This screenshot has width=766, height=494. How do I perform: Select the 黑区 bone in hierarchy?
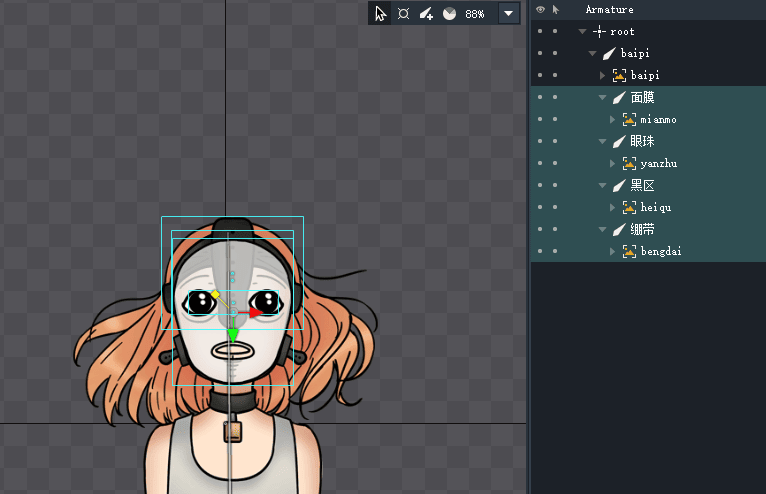coord(642,186)
